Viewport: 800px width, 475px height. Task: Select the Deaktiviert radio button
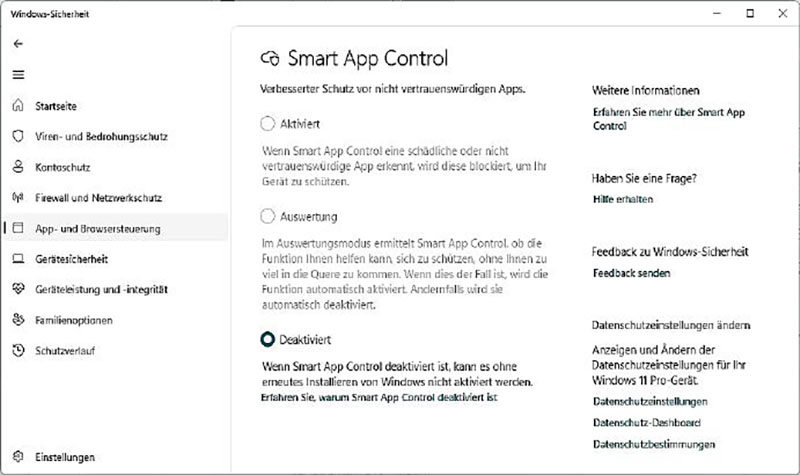coord(267,340)
